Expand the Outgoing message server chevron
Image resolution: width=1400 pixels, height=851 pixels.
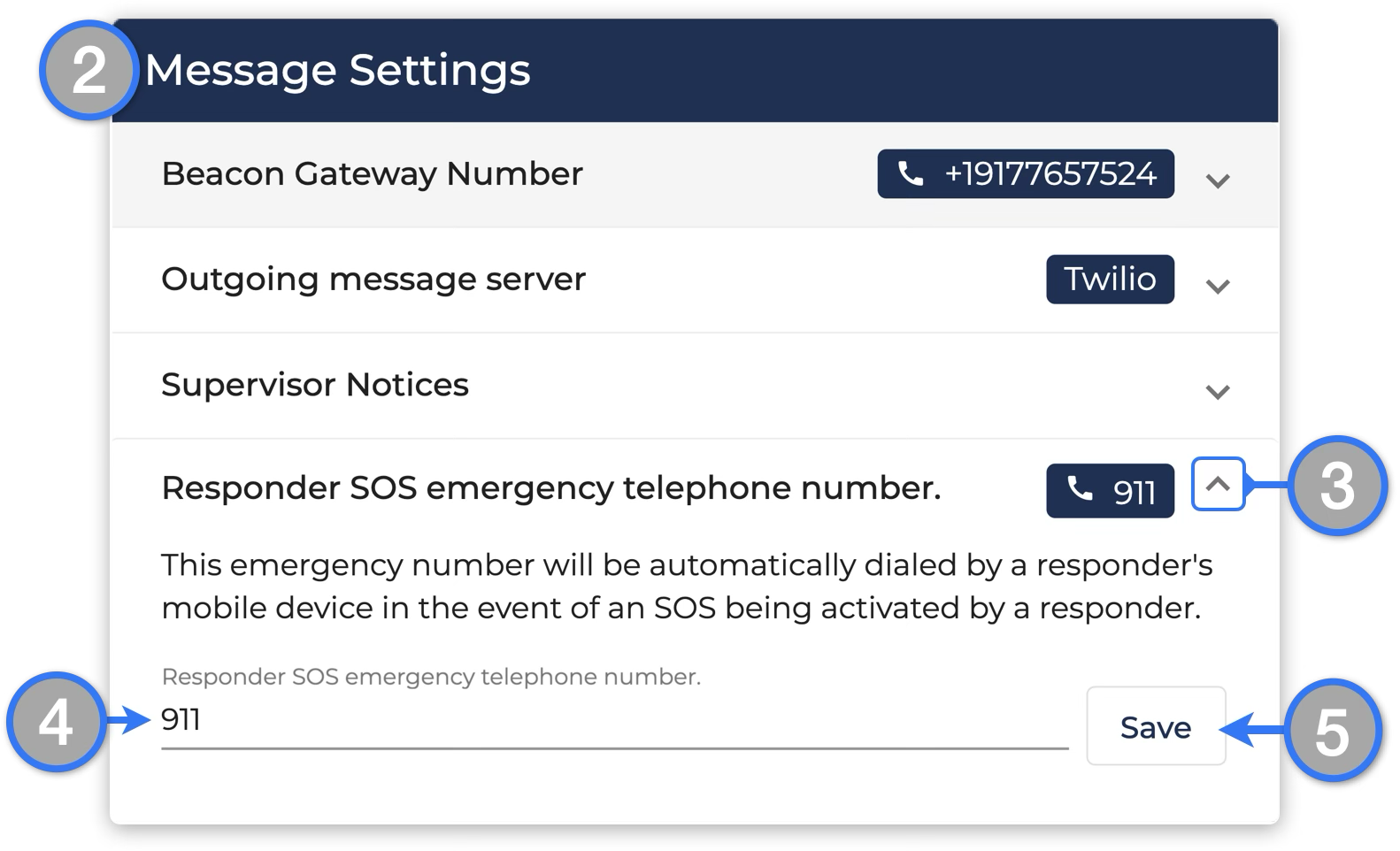pos(1218,286)
